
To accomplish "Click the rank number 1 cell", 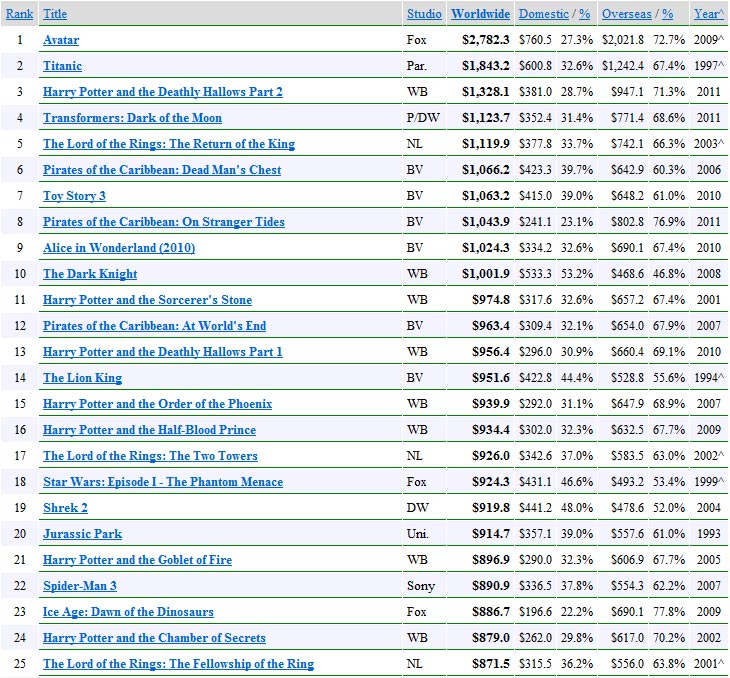I will [20, 40].
